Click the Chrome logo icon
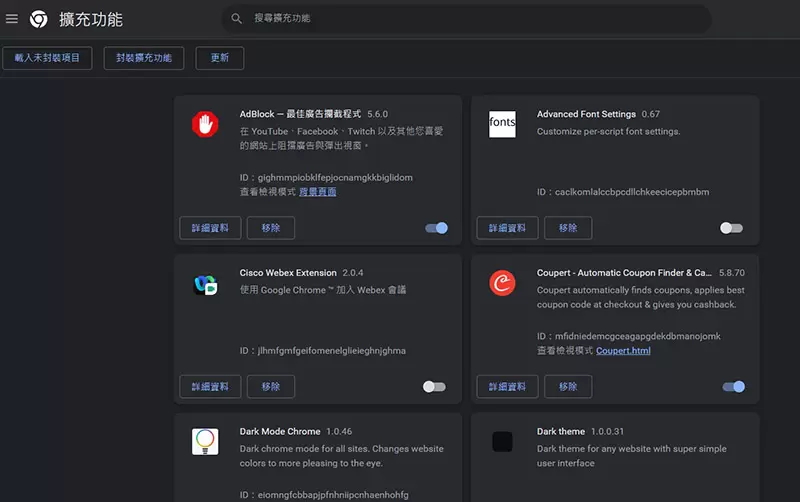The width and height of the screenshot is (800, 502). tap(39, 19)
